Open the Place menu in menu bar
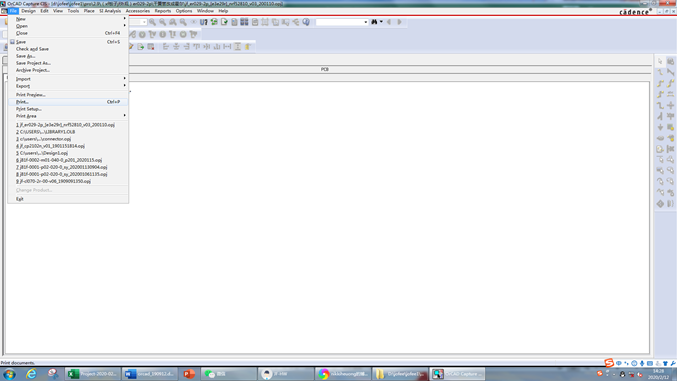Viewport: 677px width, 381px height. click(x=89, y=11)
